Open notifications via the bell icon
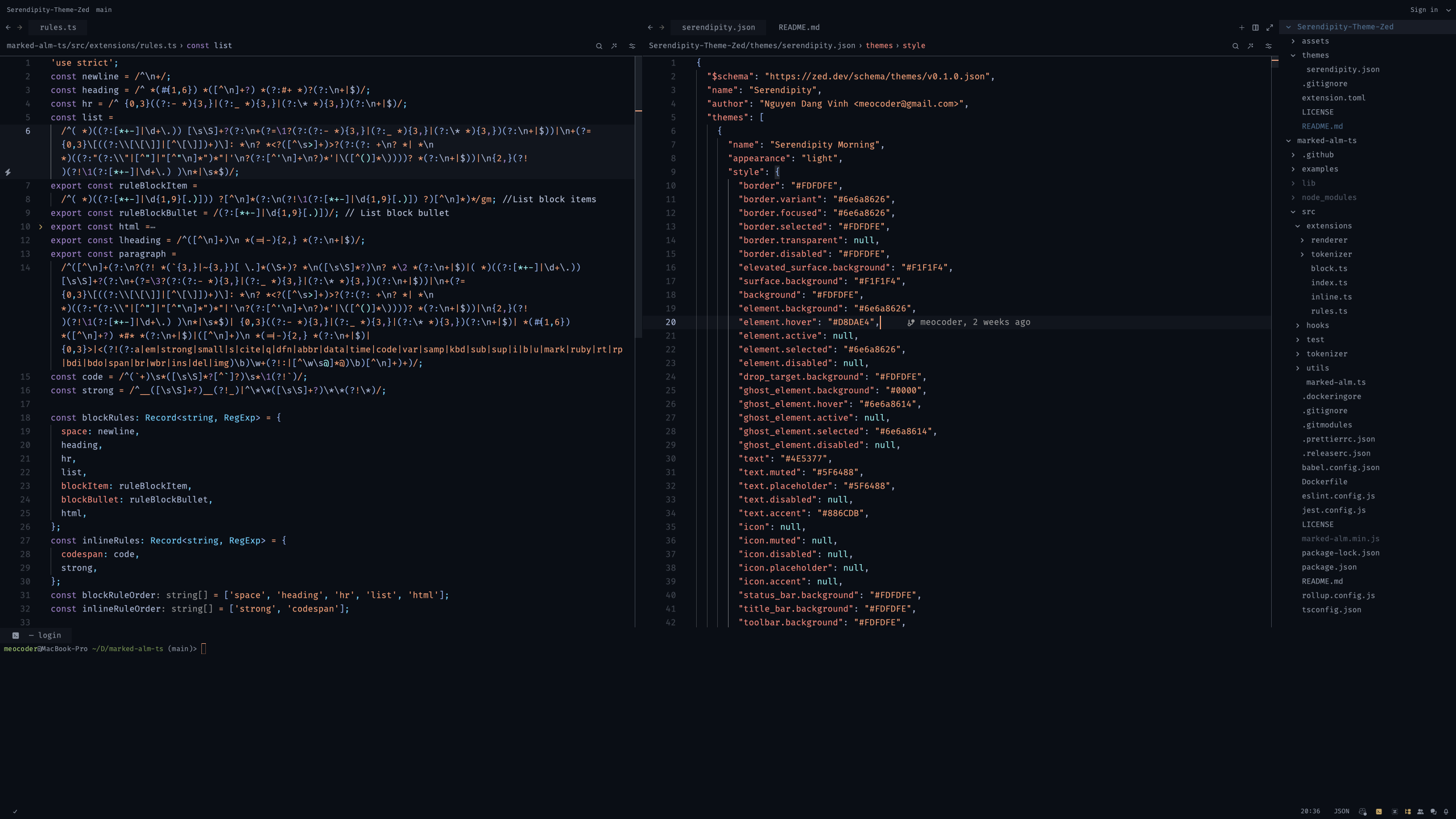1456x819 pixels. point(1446,810)
